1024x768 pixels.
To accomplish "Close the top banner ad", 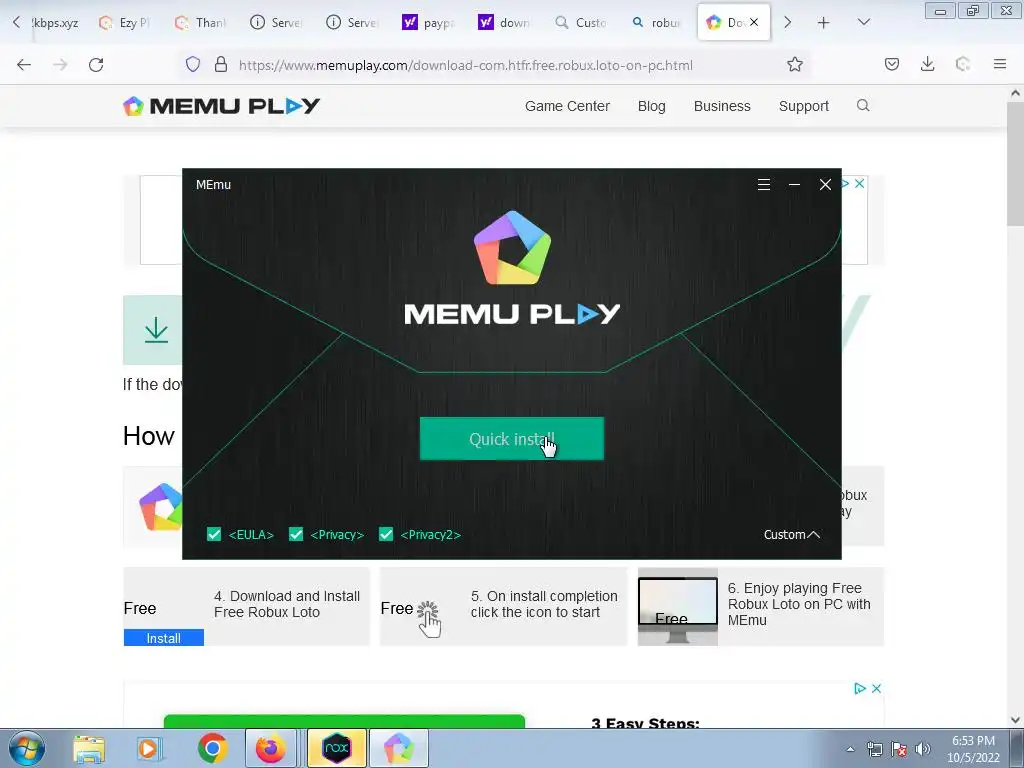I will click(x=859, y=184).
